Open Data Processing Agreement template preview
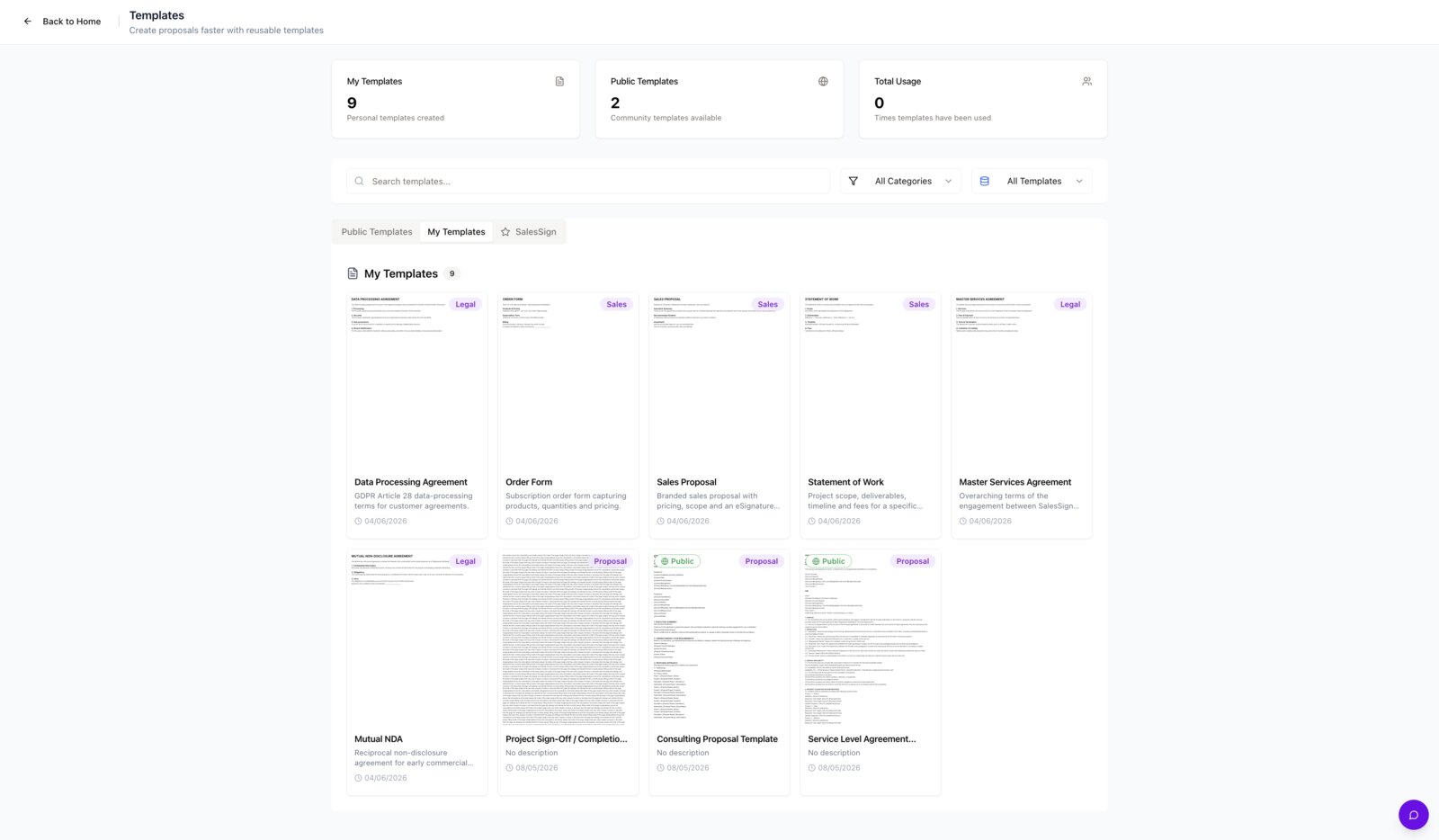This screenshot has width=1439, height=840. click(x=417, y=383)
